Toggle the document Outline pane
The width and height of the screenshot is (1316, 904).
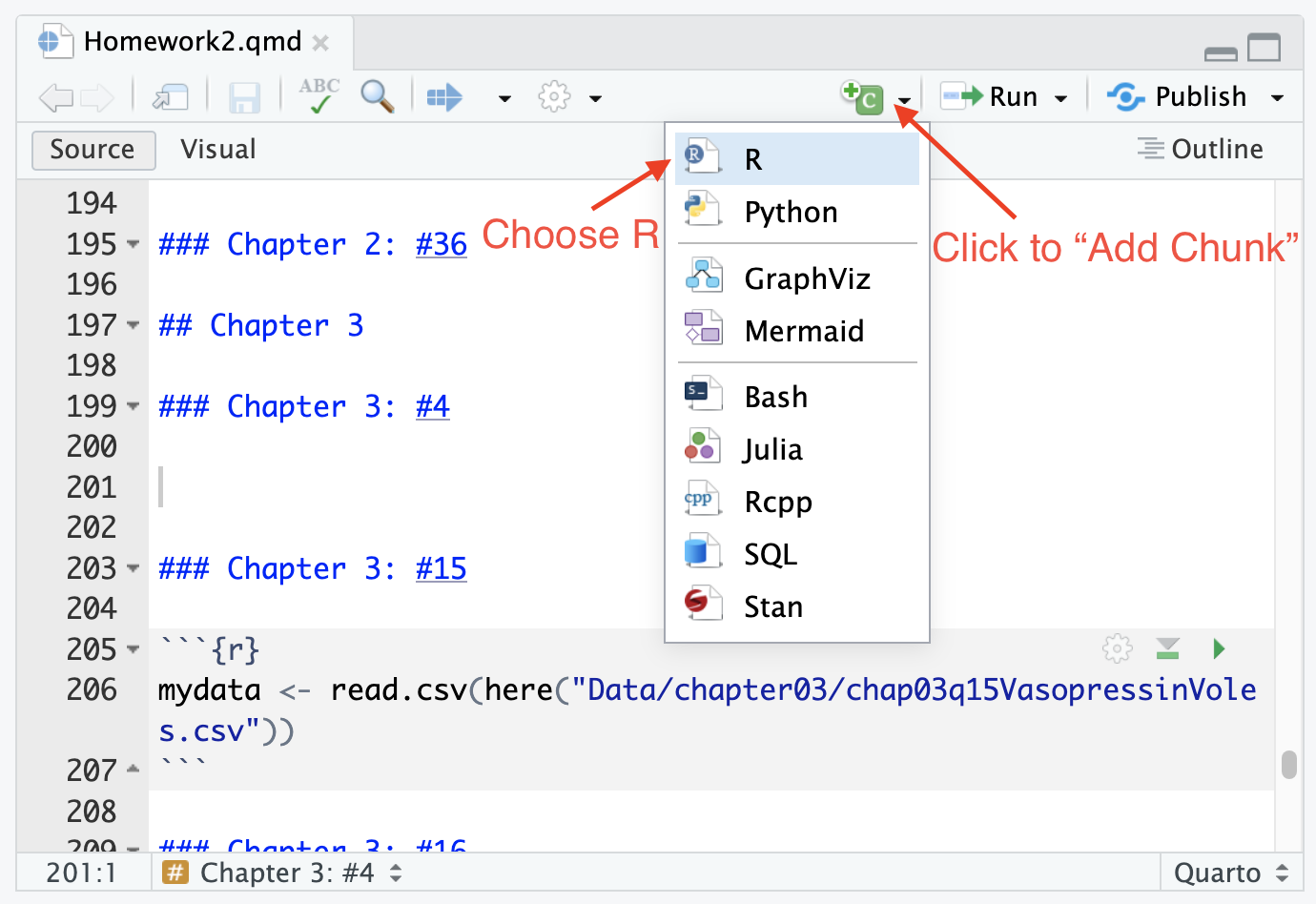click(1200, 149)
